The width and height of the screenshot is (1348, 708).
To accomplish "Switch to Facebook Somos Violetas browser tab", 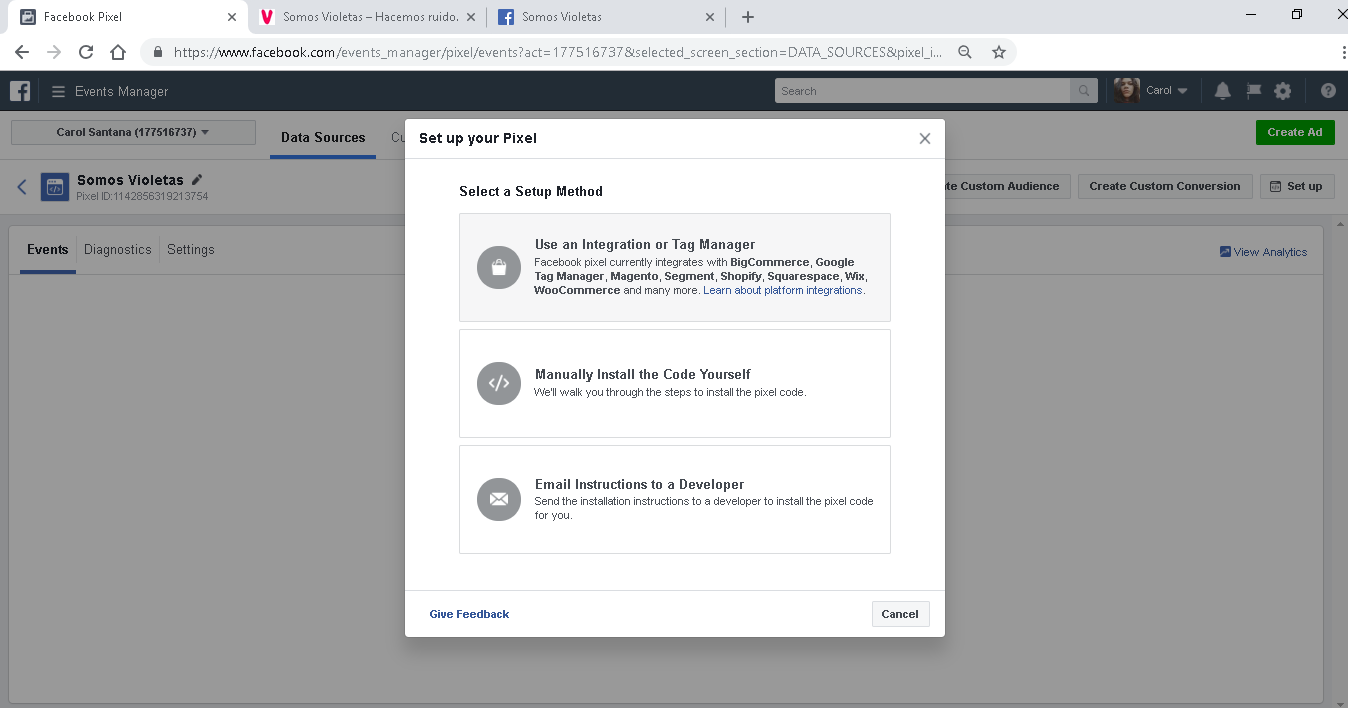I will coord(605,17).
